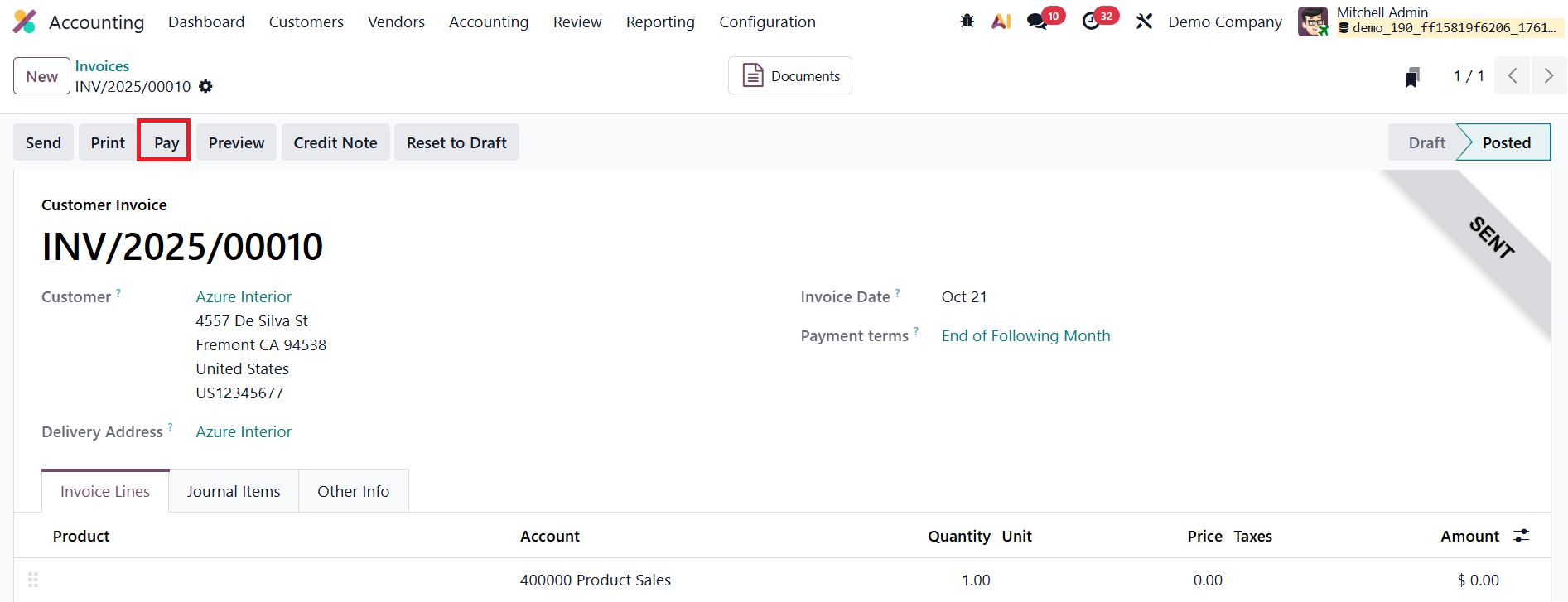Image resolution: width=1568 pixels, height=602 pixels.
Task: Click the bookmark icon near pager
Action: [x=1412, y=77]
